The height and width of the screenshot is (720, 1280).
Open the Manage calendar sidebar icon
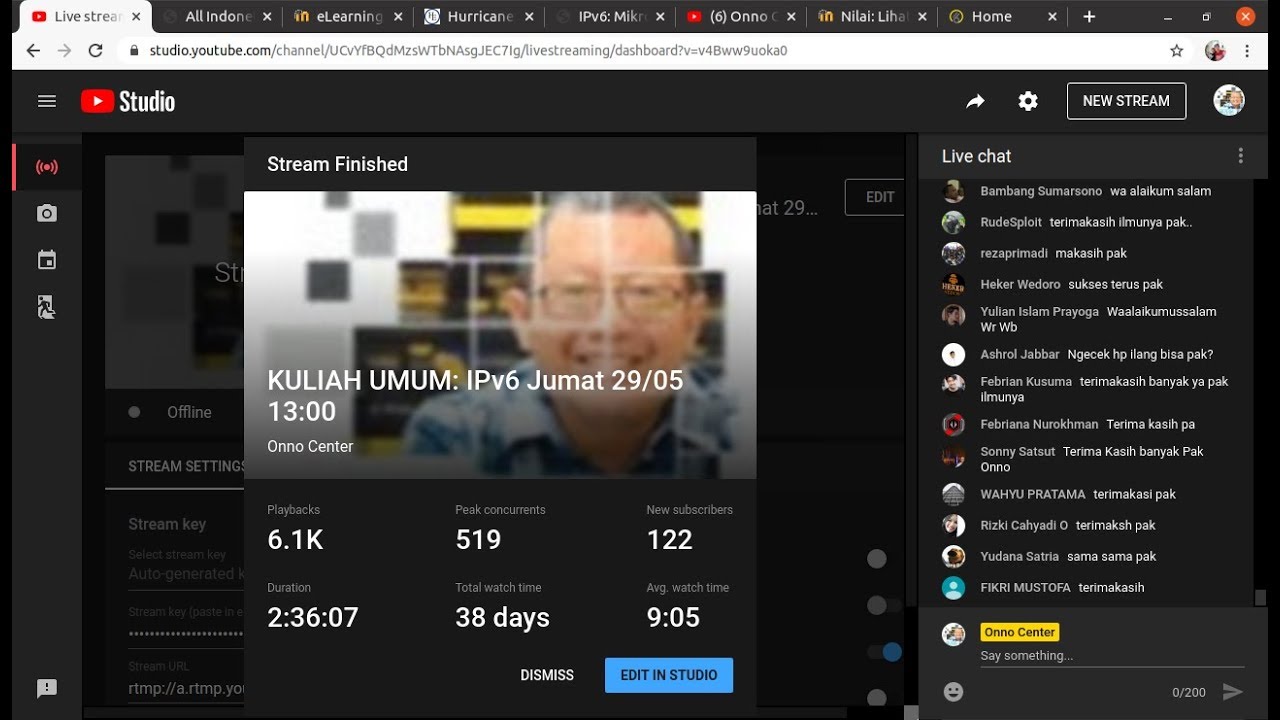coord(47,260)
